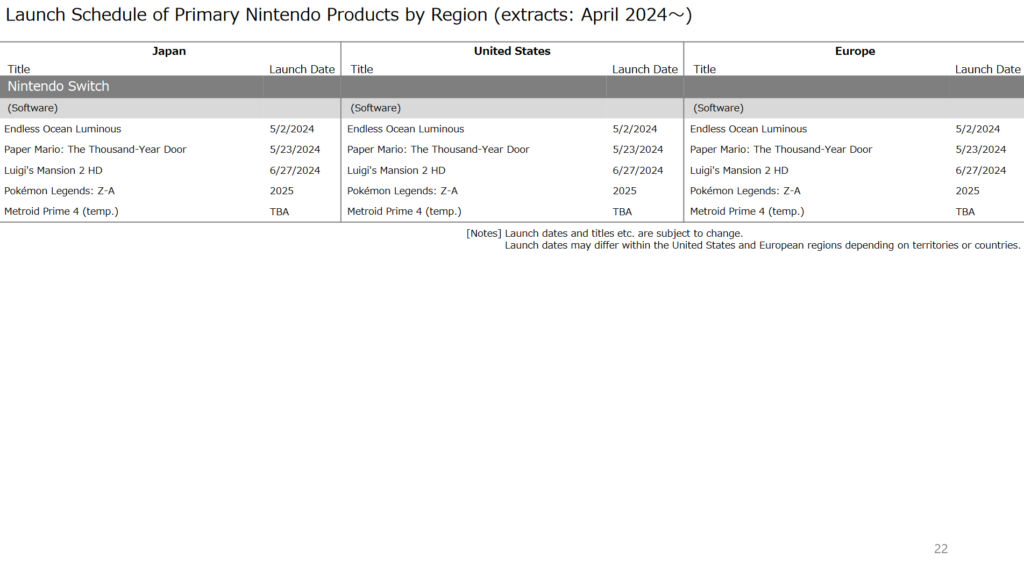This screenshot has width=1024, height=572.
Task: Click Luigi's Mansion 2 HD in Europe column
Action: click(x=739, y=170)
